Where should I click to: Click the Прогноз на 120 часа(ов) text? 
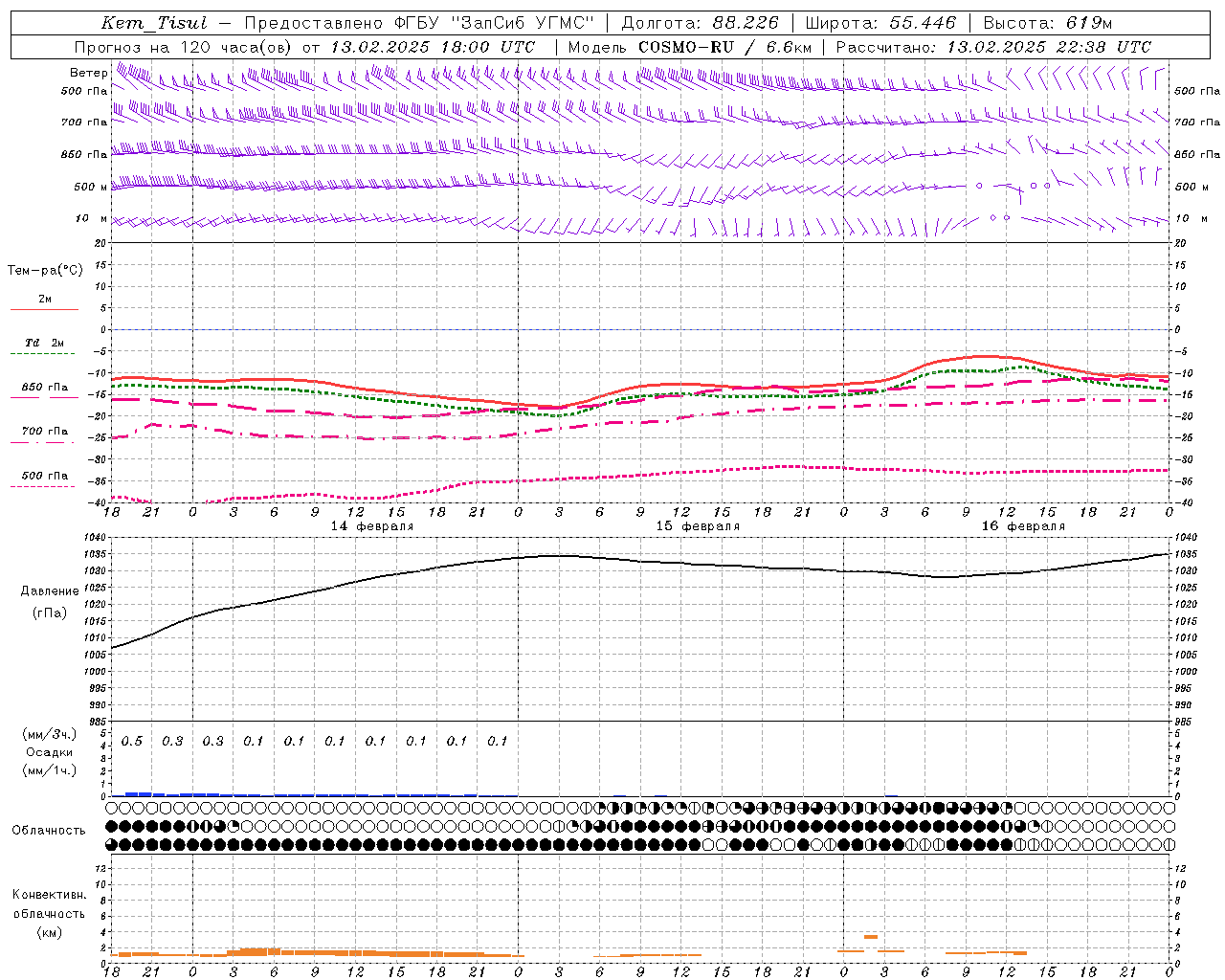click(x=184, y=47)
